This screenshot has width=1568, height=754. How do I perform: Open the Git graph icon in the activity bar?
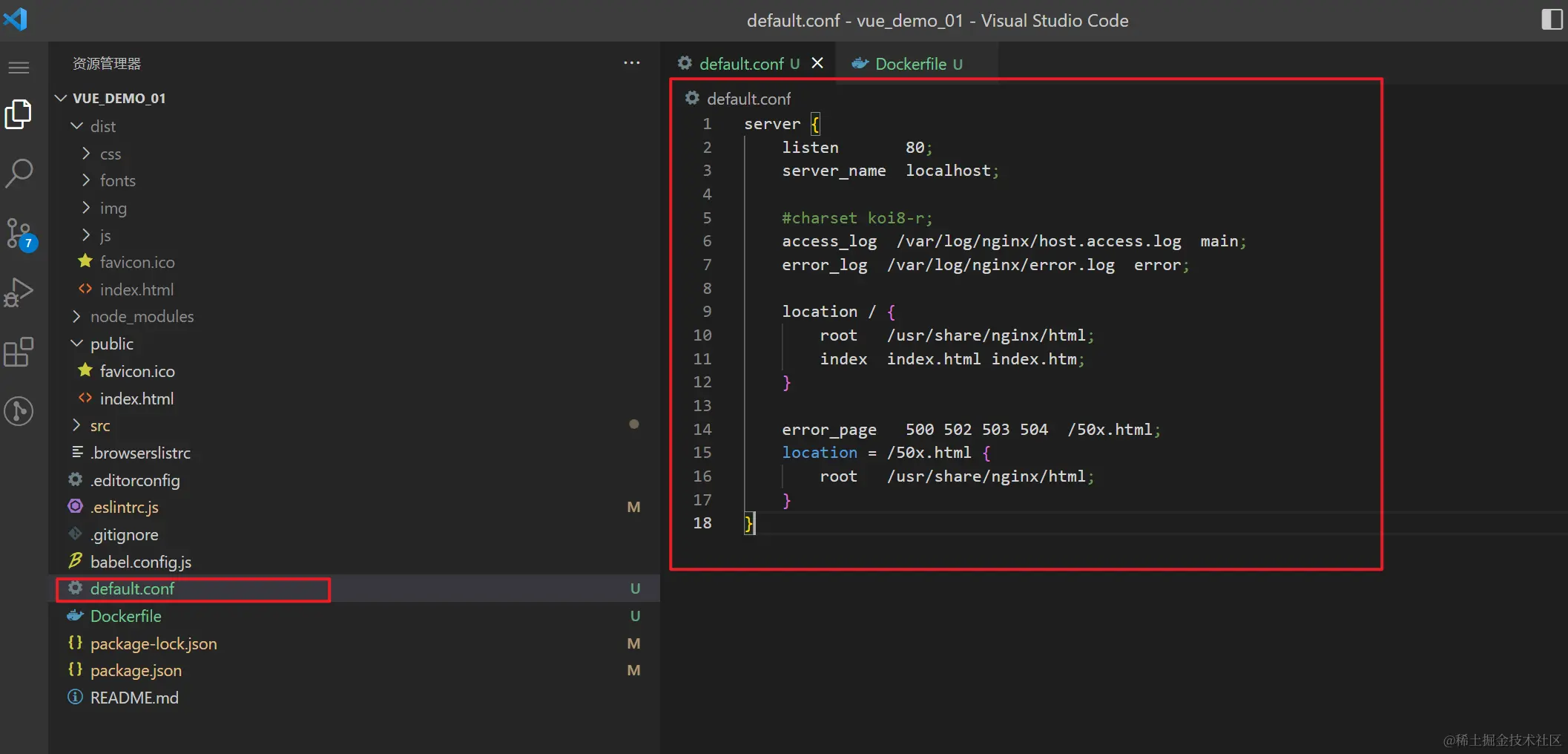[x=19, y=411]
